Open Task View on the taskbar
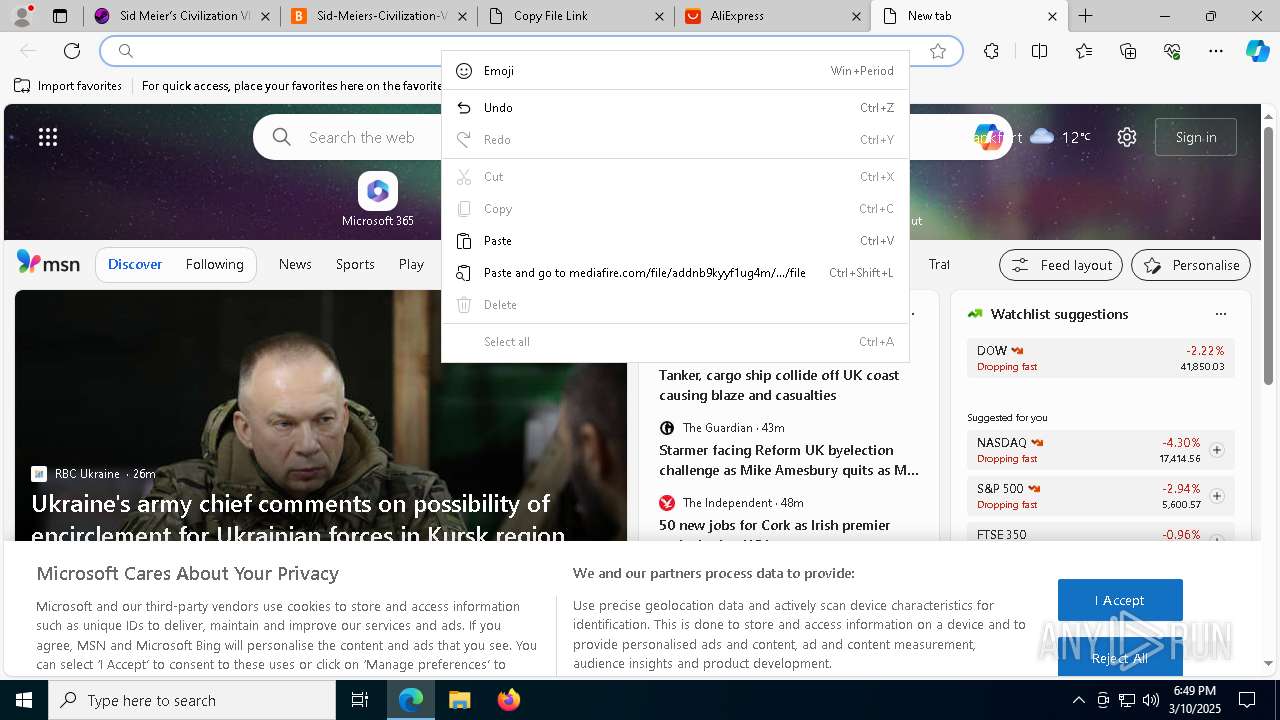This screenshot has height=720, width=1280. click(x=360, y=700)
